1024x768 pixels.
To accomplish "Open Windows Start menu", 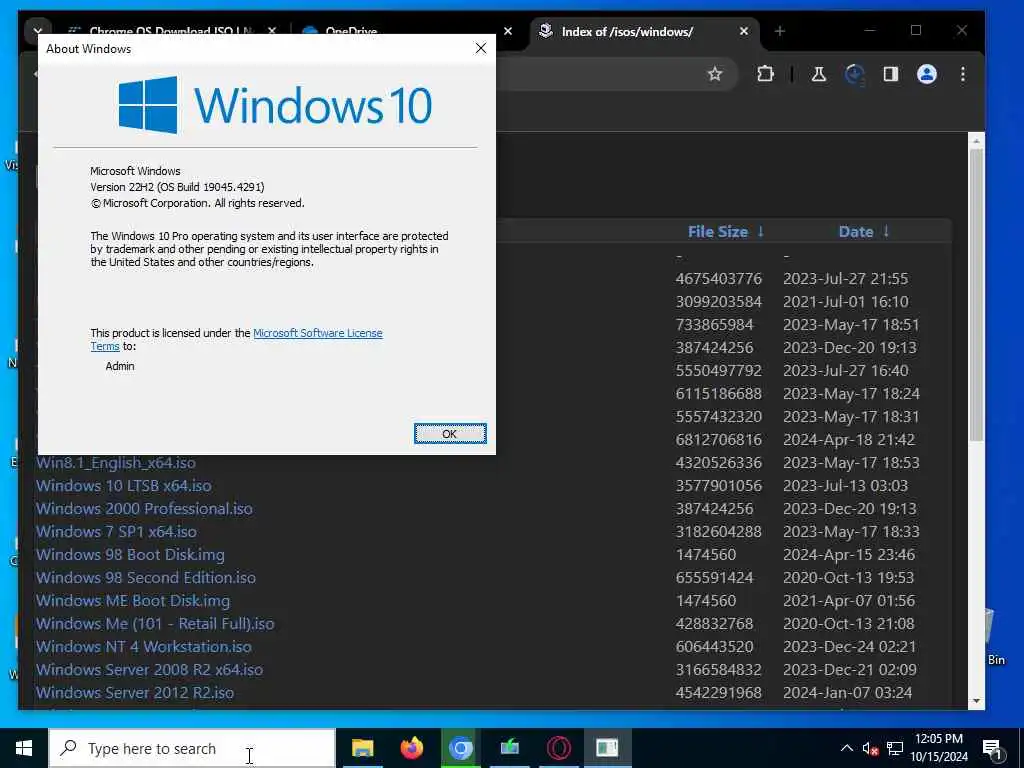I will tap(24, 748).
